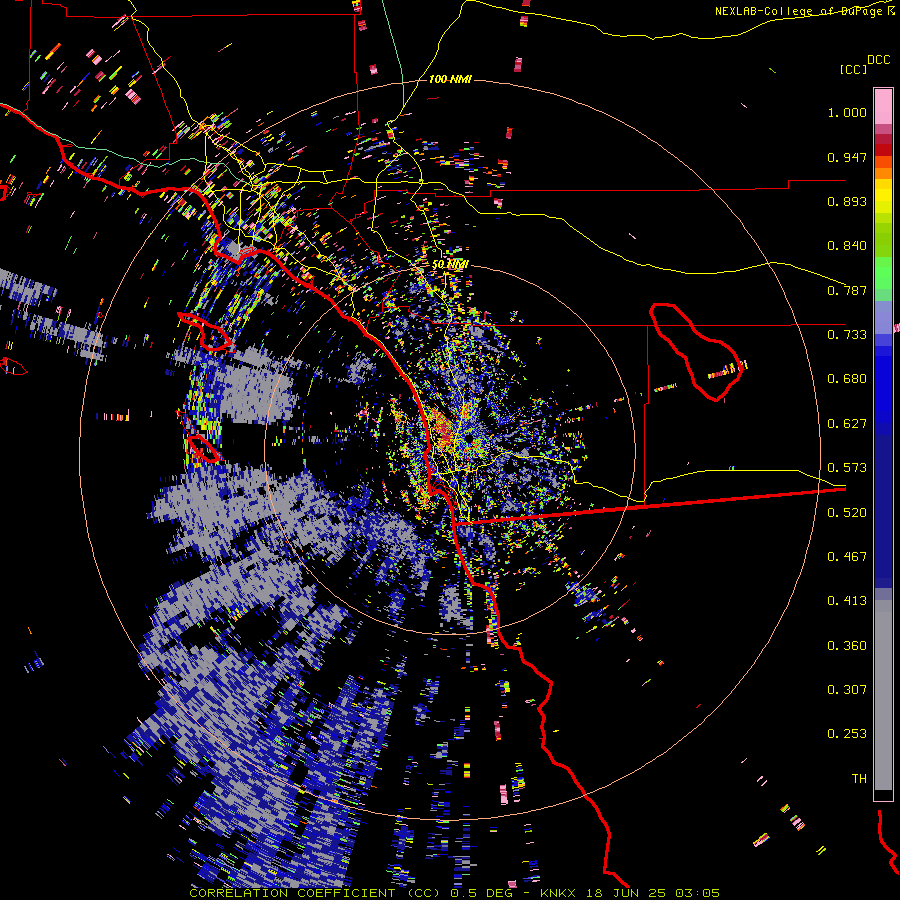
Task: Select the 1.000 scale value
Action: click(847, 112)
